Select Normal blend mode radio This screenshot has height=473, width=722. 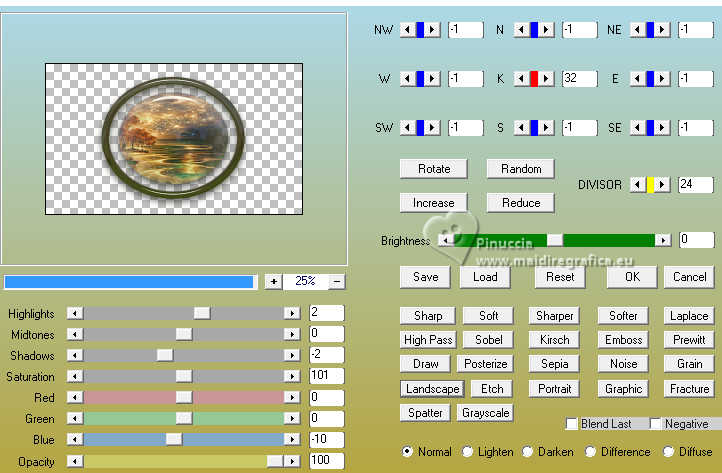tap(407, 451)
